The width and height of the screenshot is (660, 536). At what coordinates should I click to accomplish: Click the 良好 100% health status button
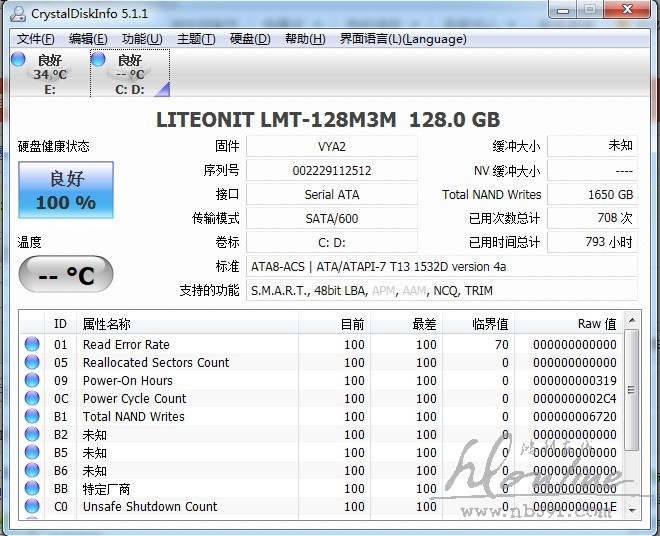tap(66, 190)
